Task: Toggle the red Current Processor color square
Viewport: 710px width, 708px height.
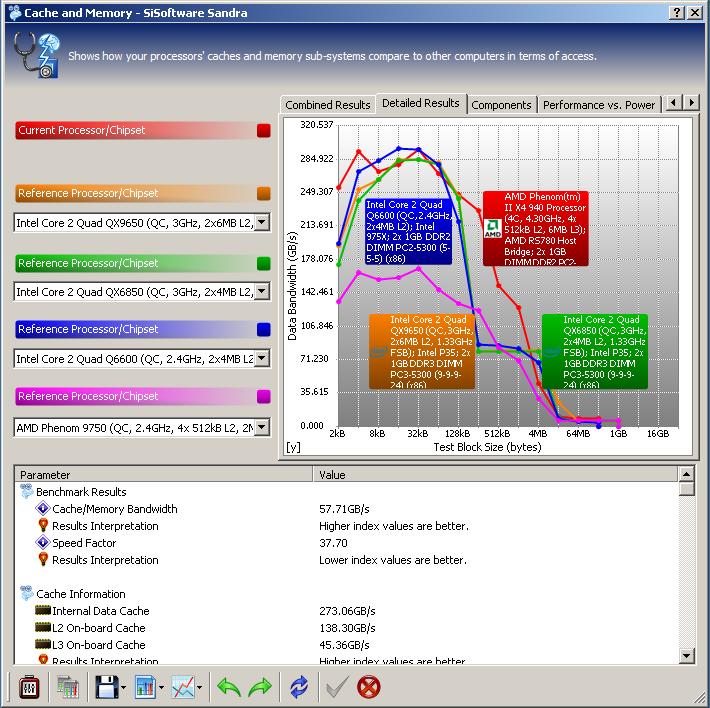Action: (264, 130)
